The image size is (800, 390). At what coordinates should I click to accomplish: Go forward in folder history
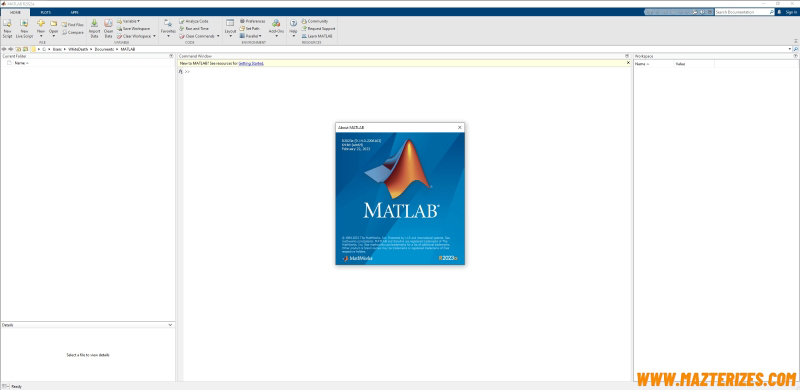point(11,49)
